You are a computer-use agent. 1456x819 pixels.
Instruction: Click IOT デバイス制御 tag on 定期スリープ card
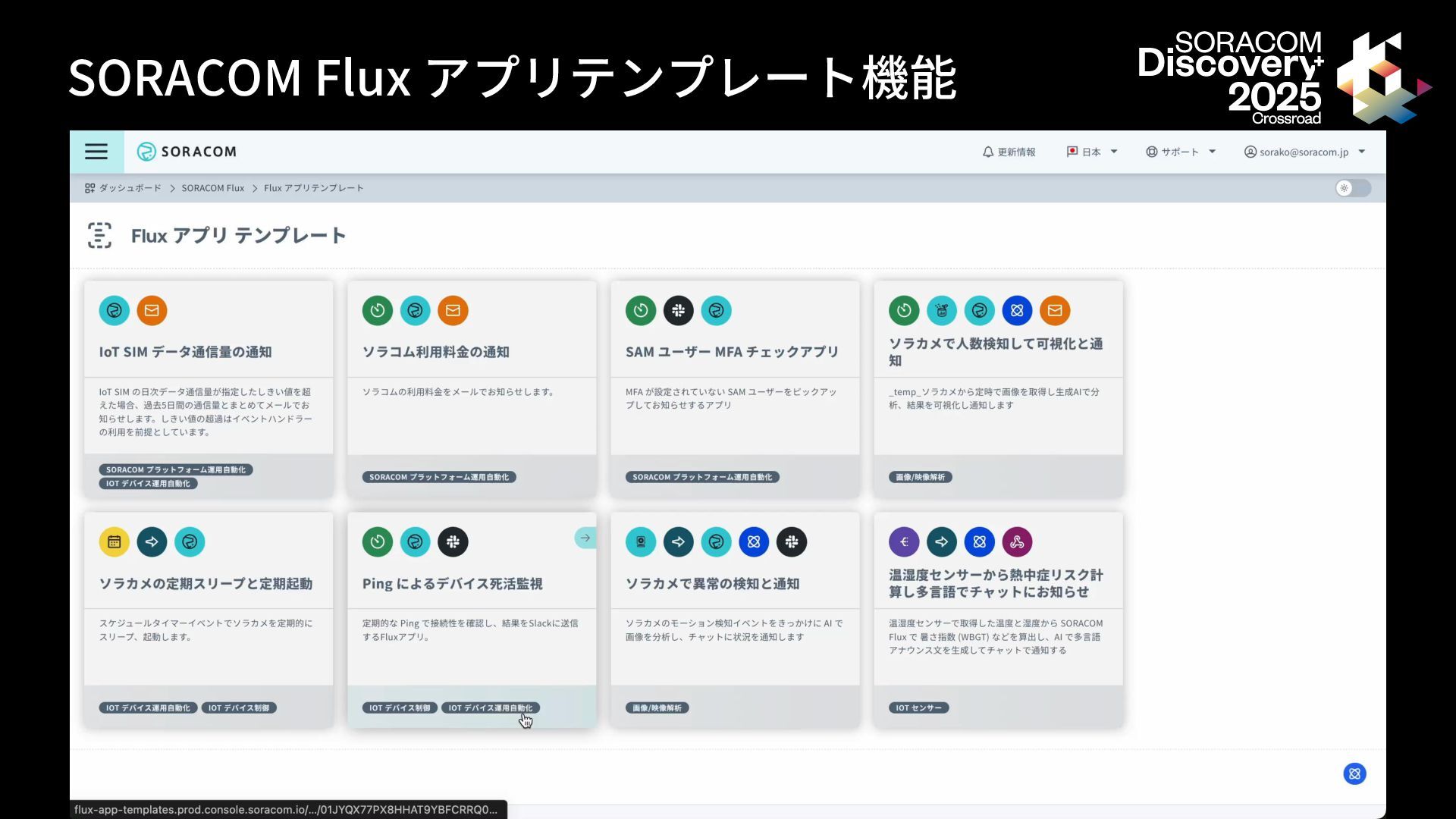point(239,708)
